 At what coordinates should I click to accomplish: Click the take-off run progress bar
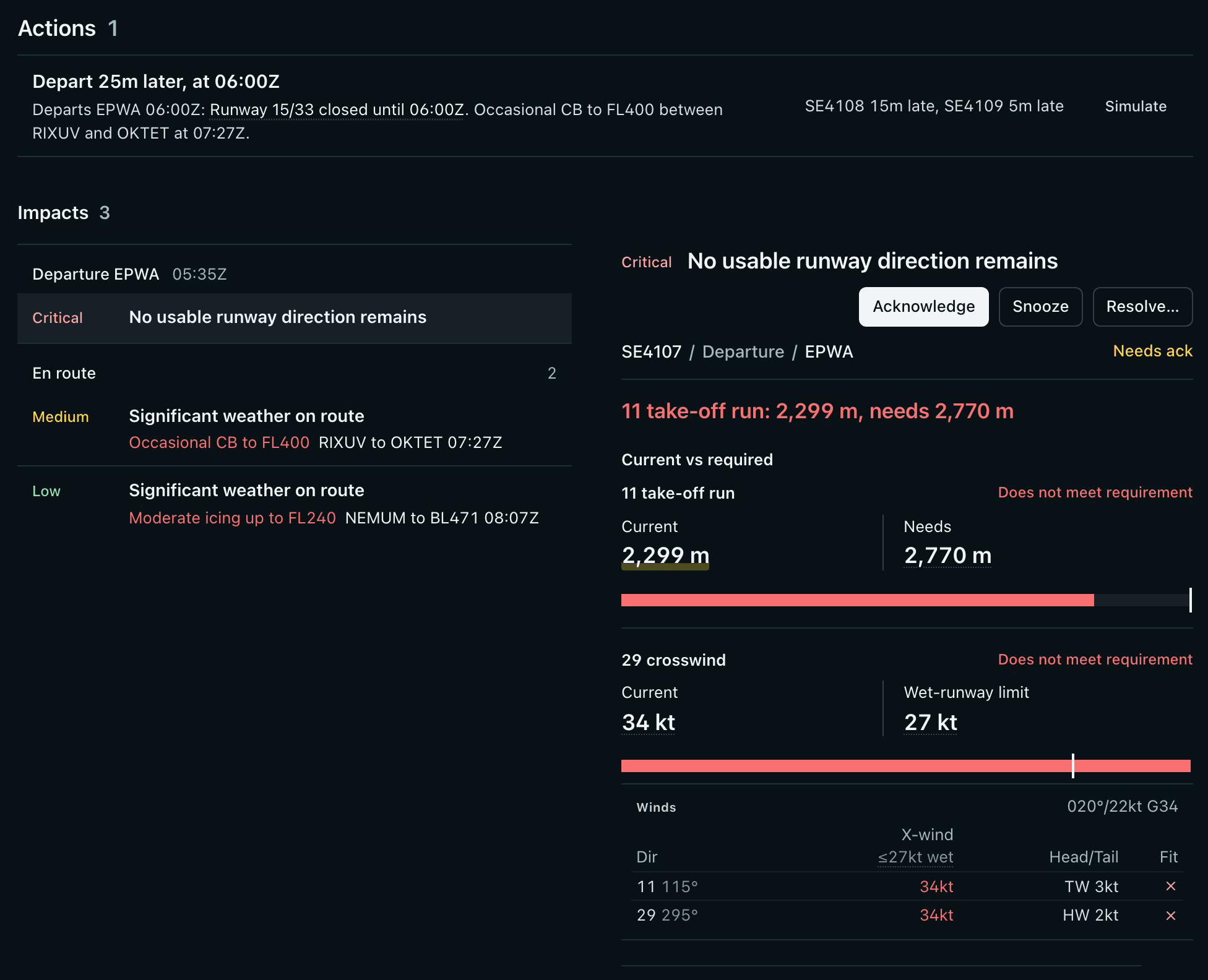tap(906, 600)
